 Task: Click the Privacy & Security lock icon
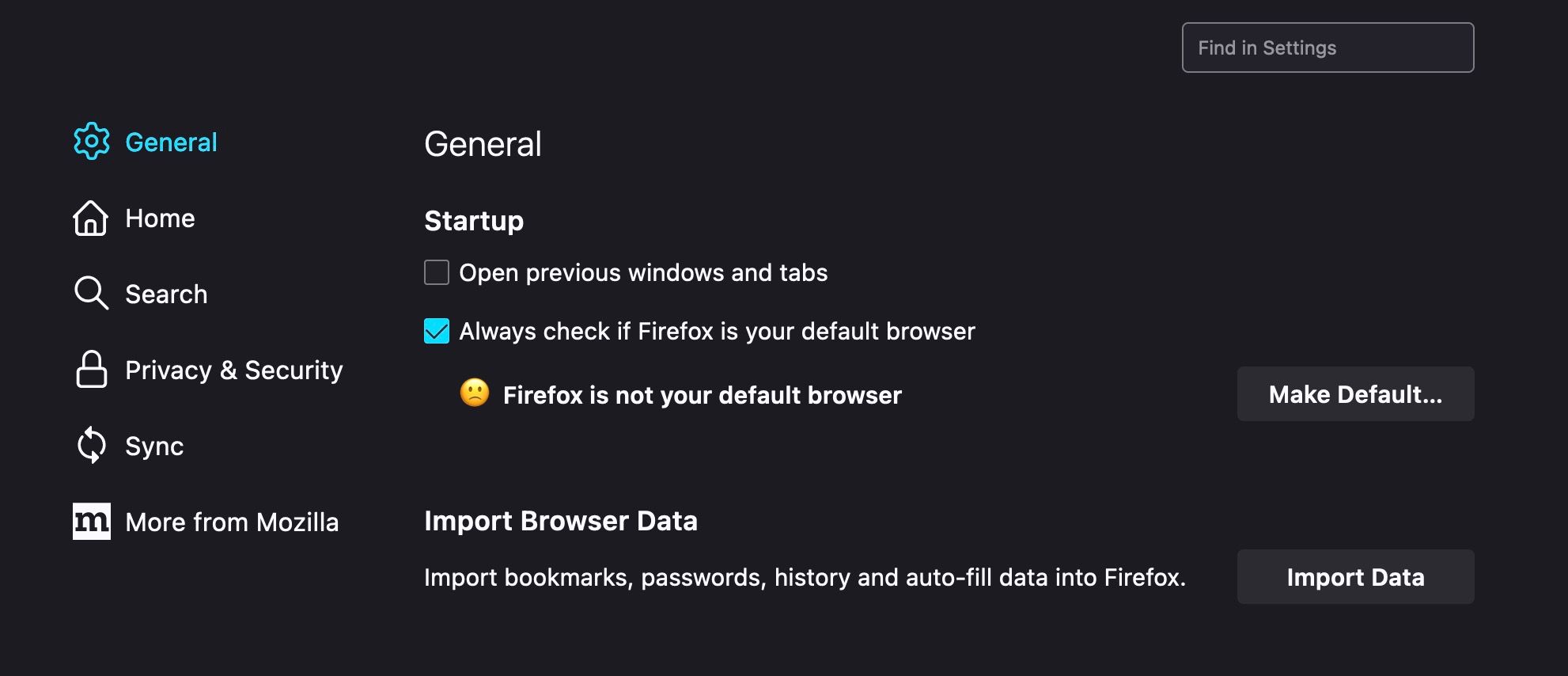pyautogui.click(x=91, y=370)
